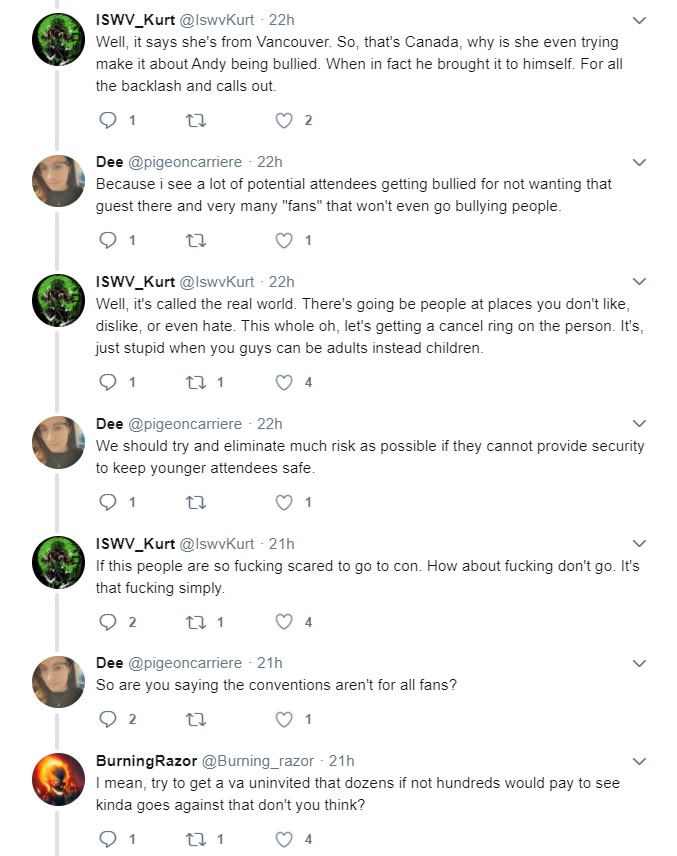
Task: Retweet BurningRazor's tweet
Action: (x=195, y=839)
